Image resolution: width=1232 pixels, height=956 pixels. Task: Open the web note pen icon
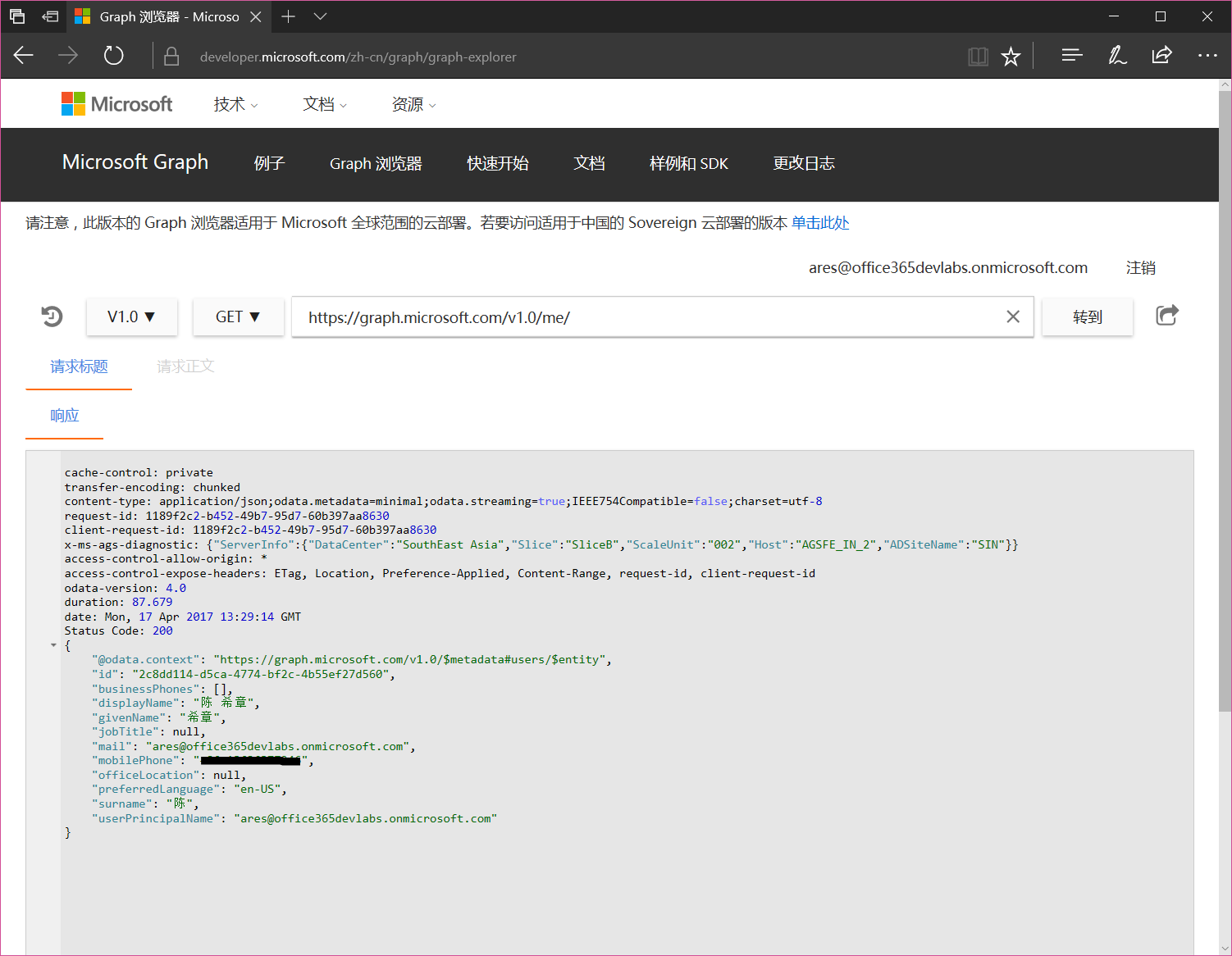tap(1116, 56)
